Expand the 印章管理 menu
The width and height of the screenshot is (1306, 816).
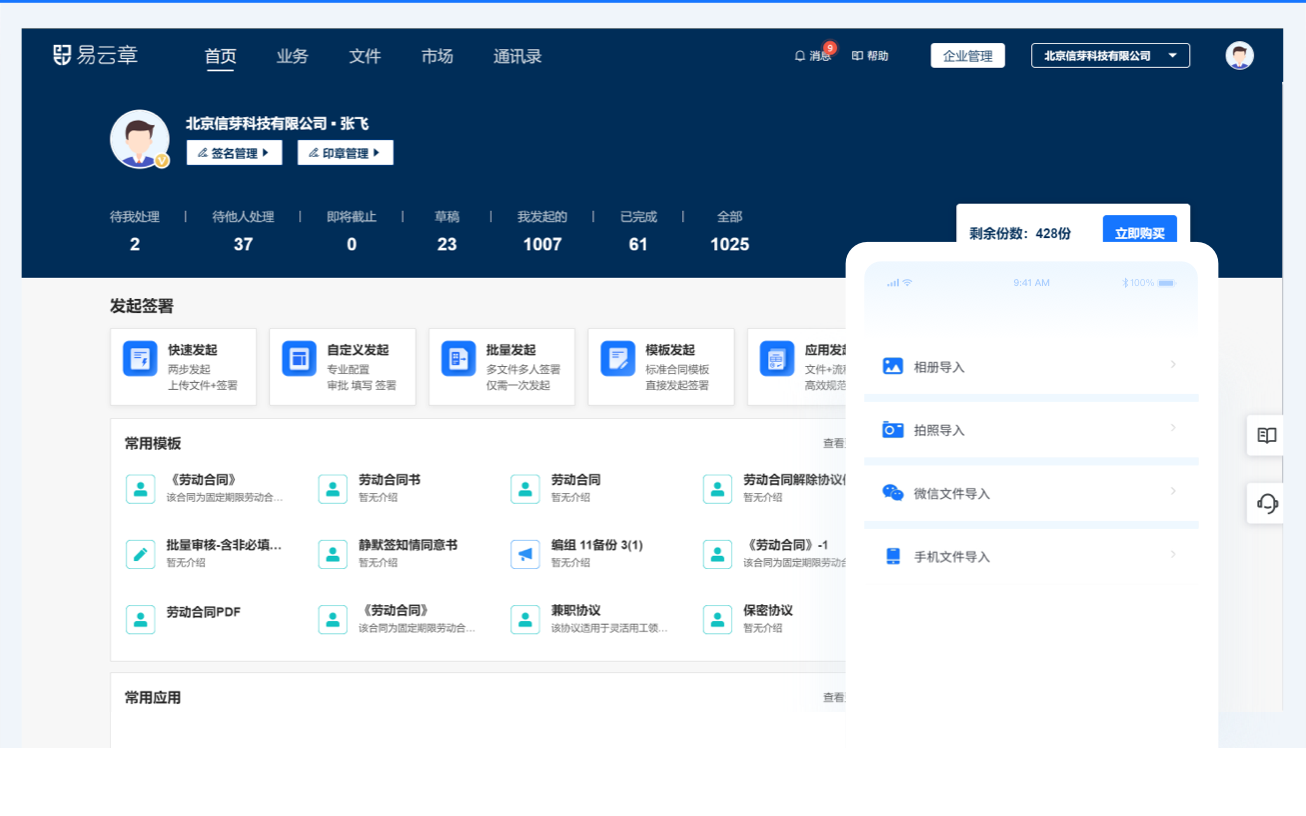tap(345, 153)
